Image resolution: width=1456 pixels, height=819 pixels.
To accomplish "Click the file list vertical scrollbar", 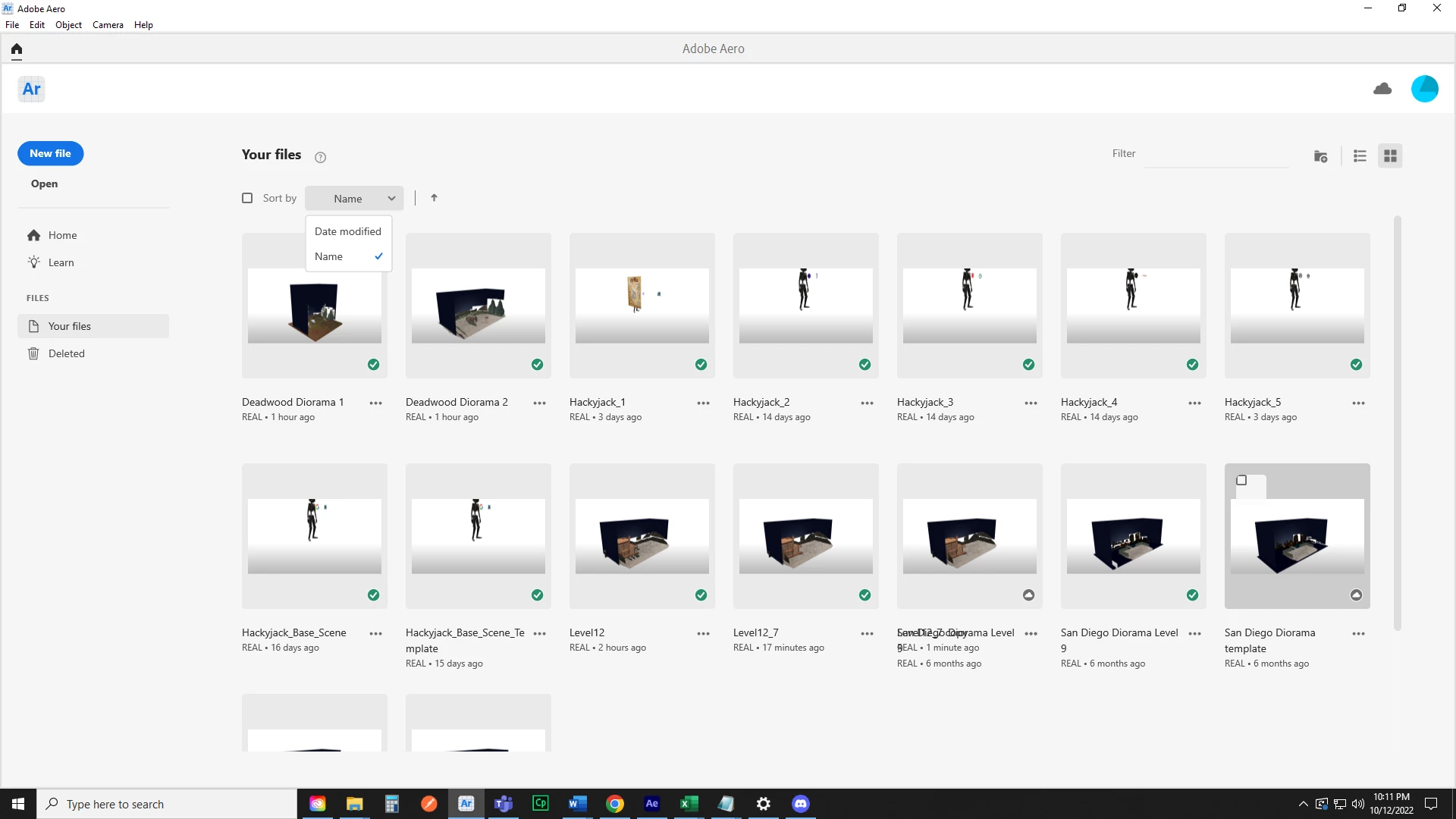I will point(1397,423).
